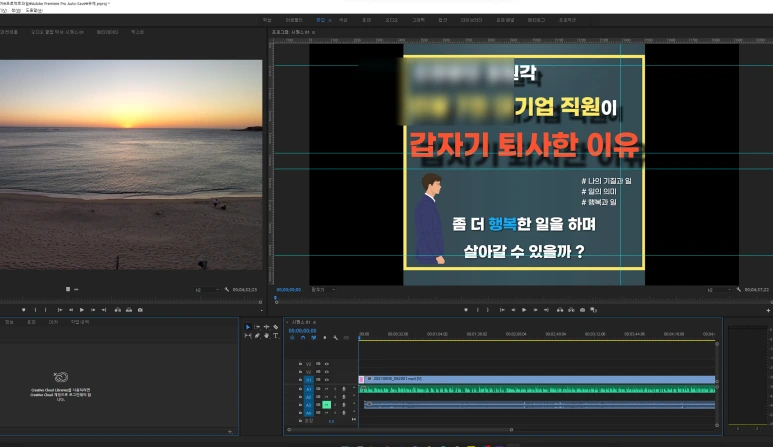Add a marker in the timeline panel
Image resolution: width=773 pixels, height=447 pixels.
(325, 338)
